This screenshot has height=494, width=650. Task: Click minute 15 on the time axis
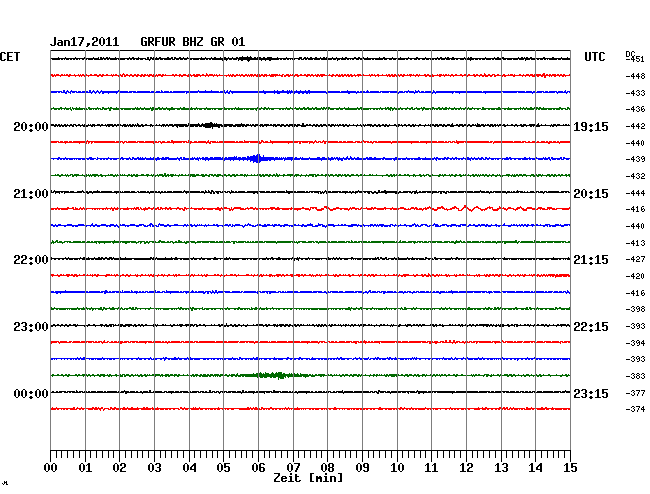pyautogui.click(x=570, y=467)
